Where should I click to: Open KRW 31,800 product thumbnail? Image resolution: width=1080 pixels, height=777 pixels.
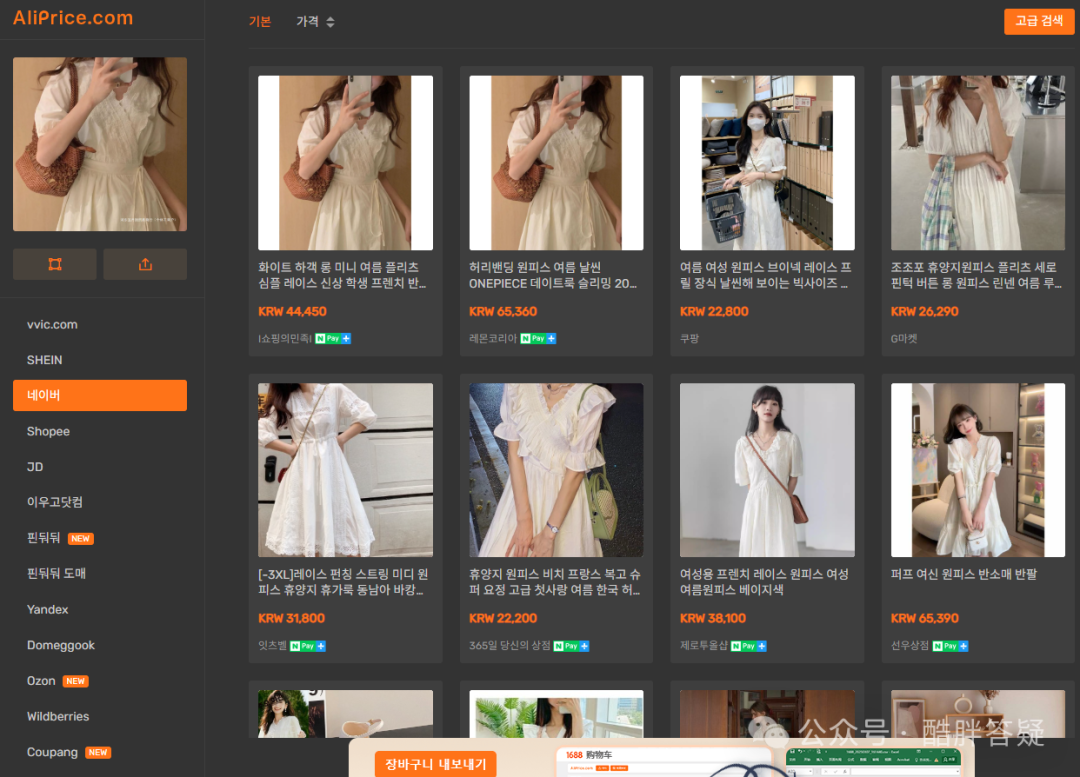[x=345, y=470]
